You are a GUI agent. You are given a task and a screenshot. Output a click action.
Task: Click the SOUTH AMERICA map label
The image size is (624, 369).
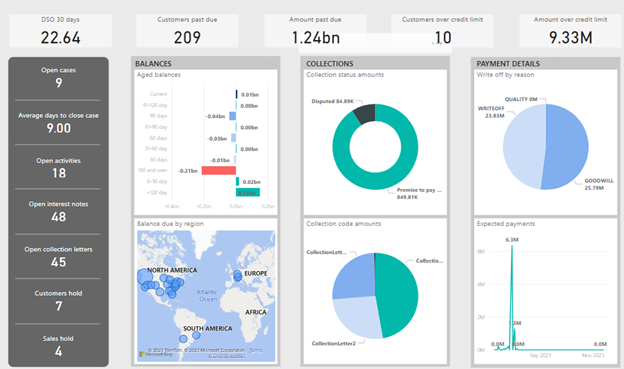tap(207, 329)
